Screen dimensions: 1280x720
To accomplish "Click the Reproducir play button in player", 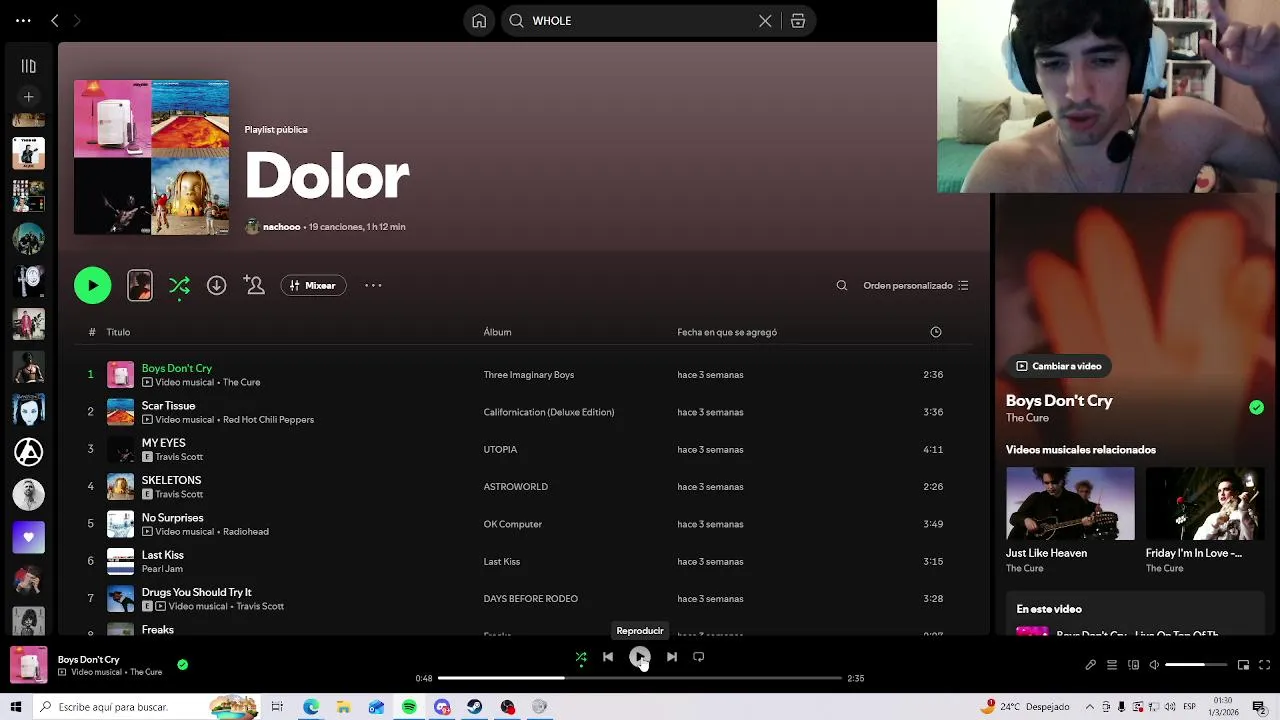I will 640,657.
